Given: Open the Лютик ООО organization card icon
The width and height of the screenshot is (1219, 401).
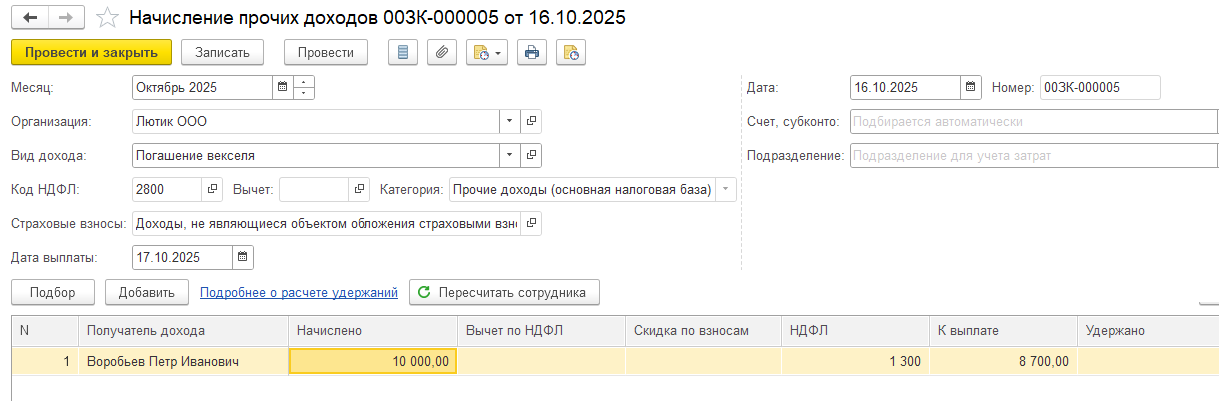Looking at the screenshot, I should [531, 121].
